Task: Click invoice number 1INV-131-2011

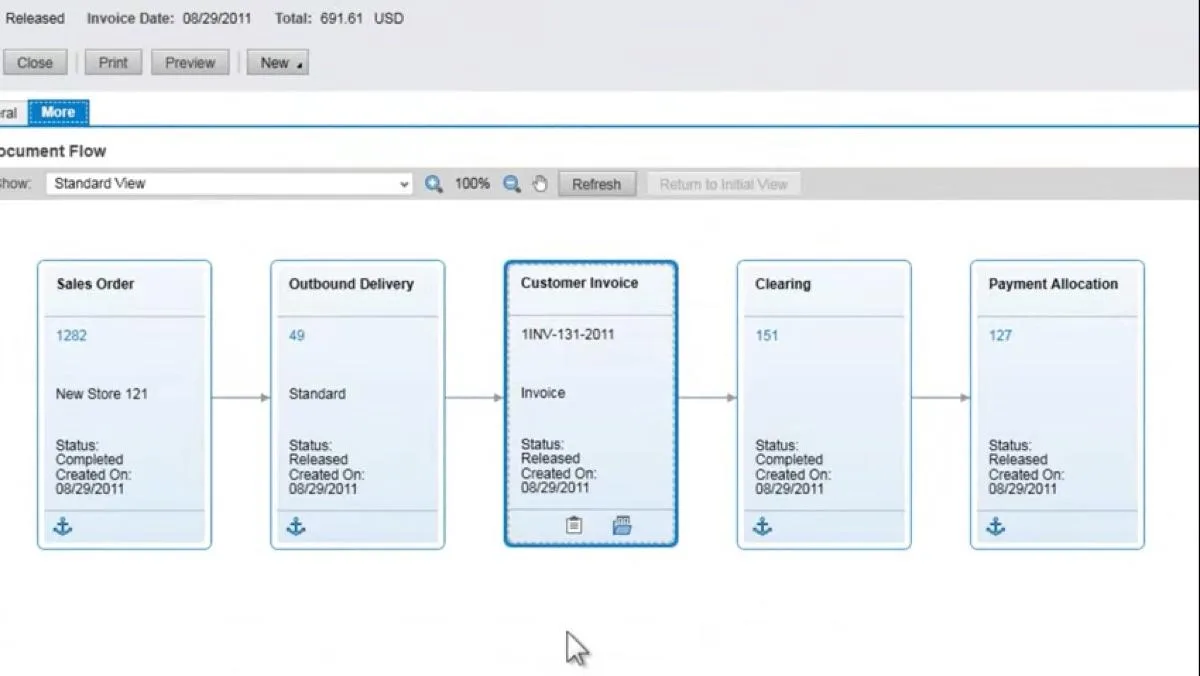Action: [x=568, y=335]
